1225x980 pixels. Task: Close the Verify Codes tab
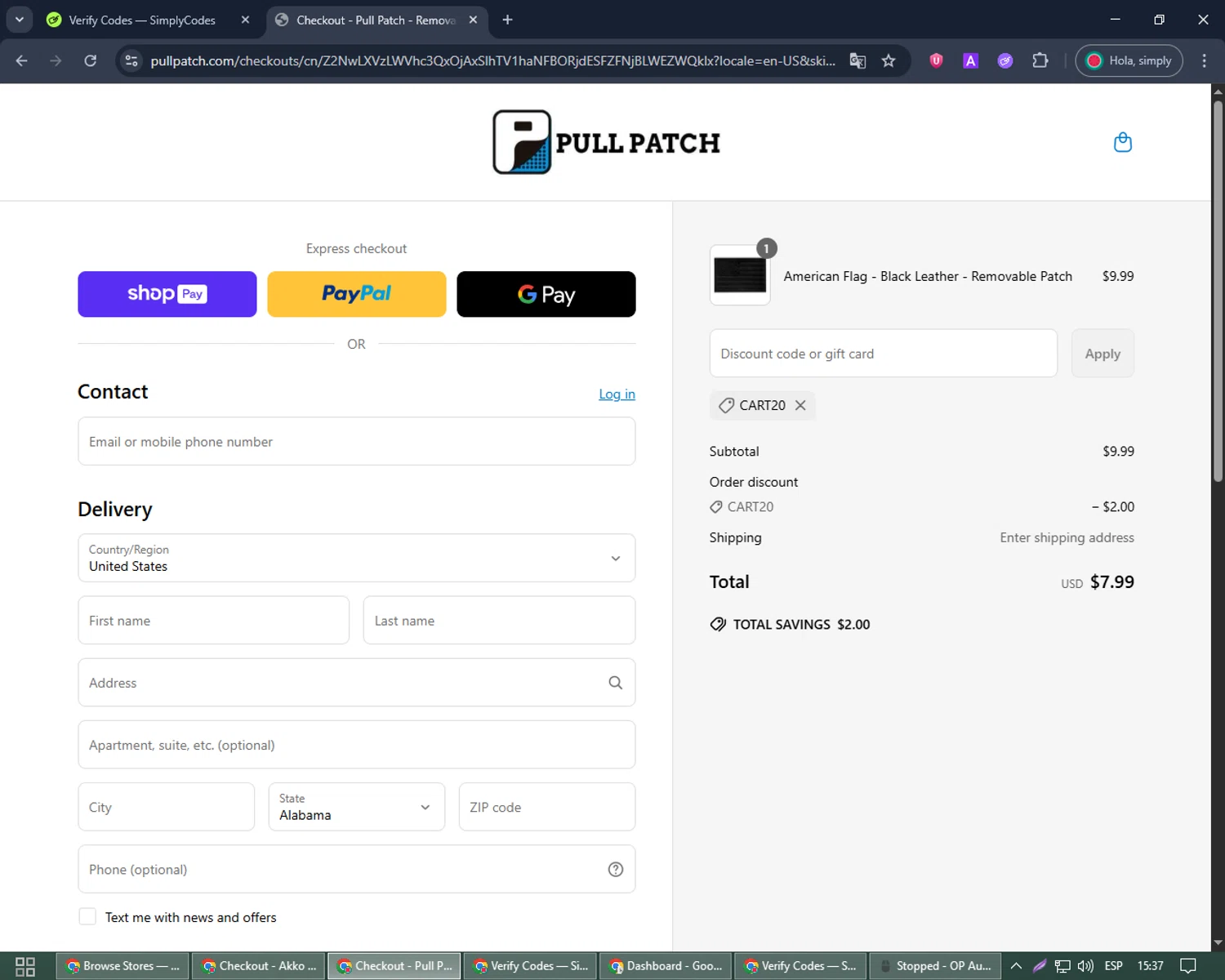pos(245,20)
